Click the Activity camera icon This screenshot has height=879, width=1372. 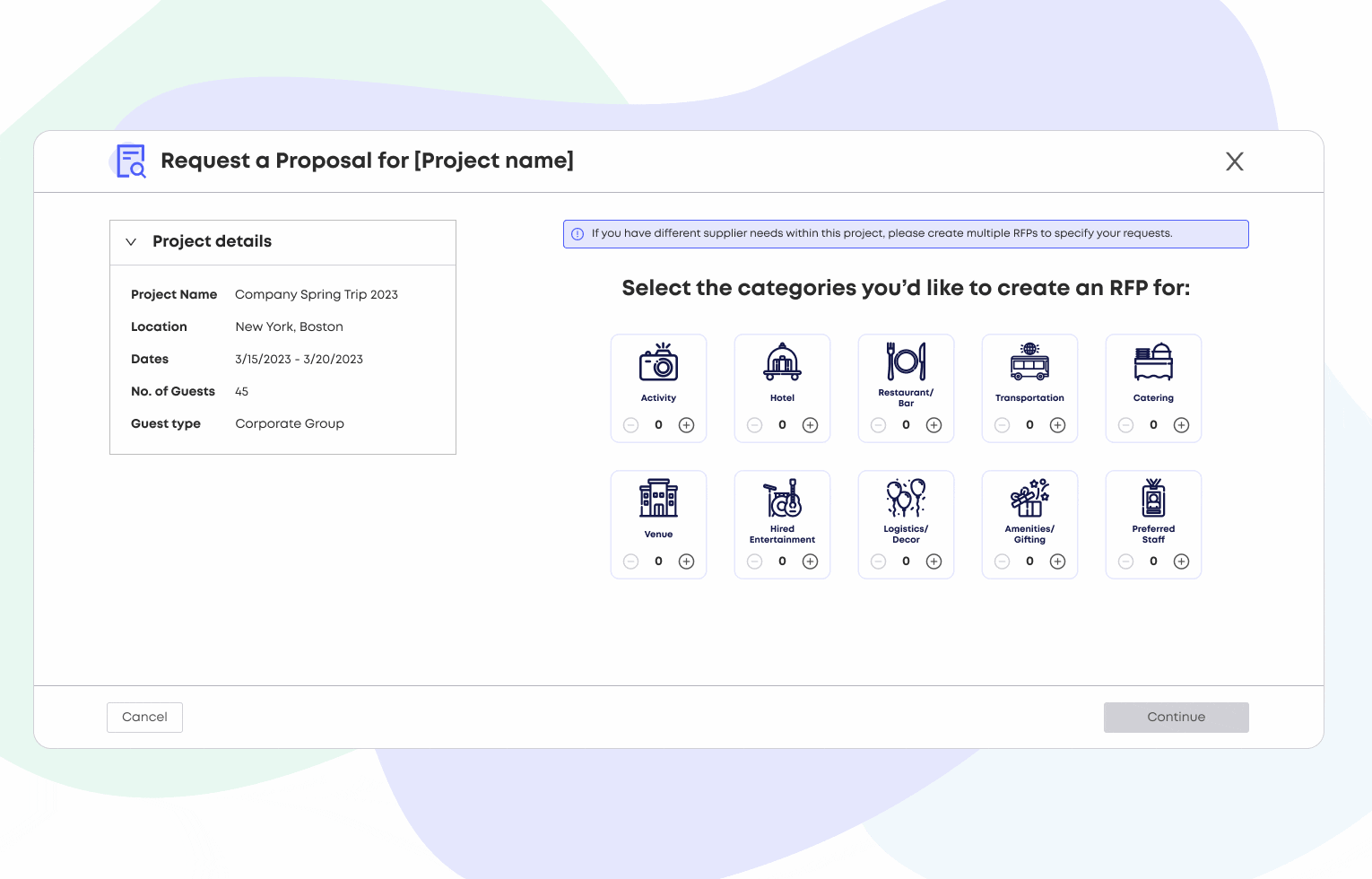pyautogui.click(x=658, y=362)
